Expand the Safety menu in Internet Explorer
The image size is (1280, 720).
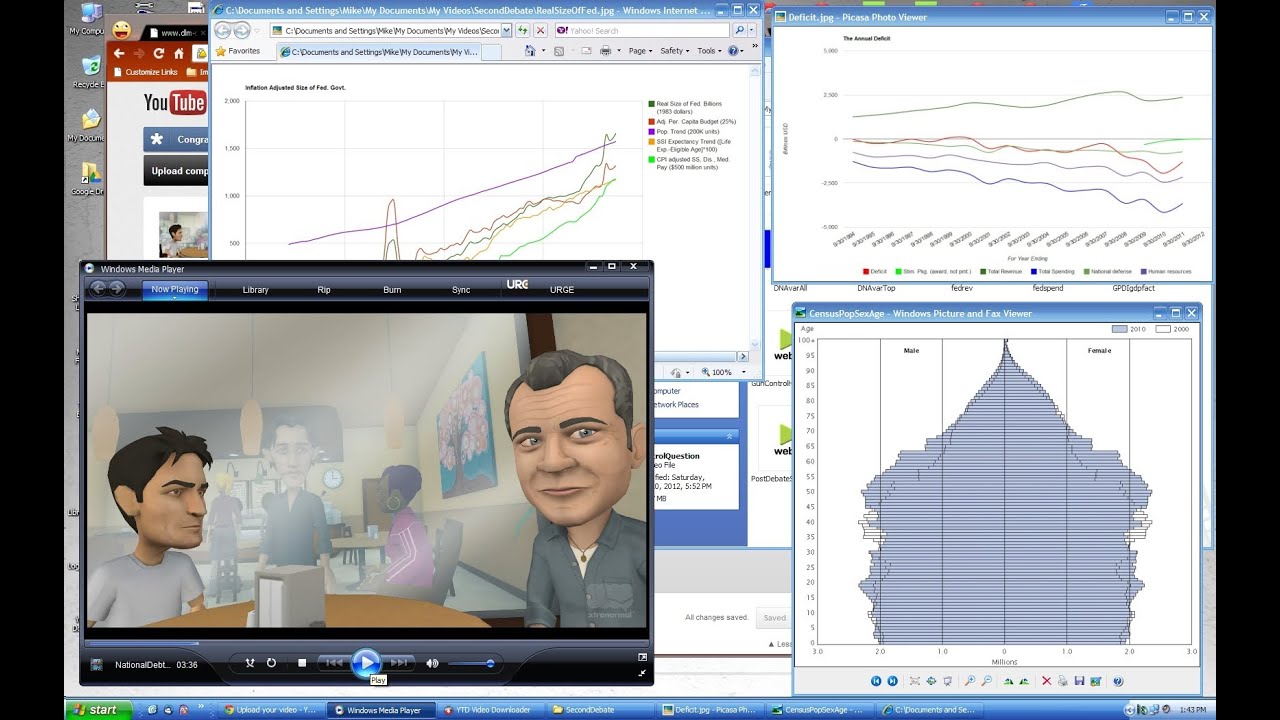[674, 51]
